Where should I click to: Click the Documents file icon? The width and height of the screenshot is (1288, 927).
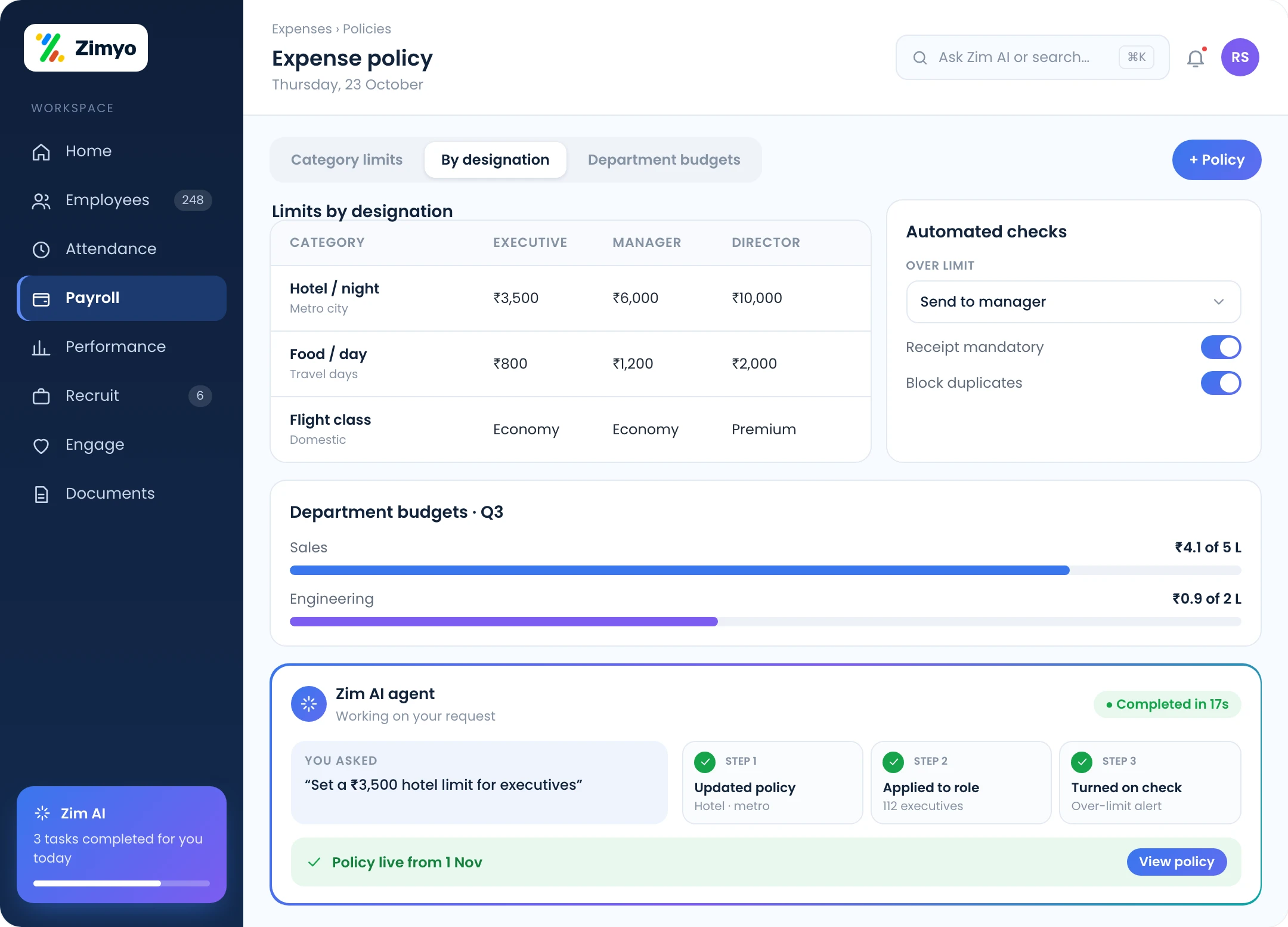tap(41, 494)
